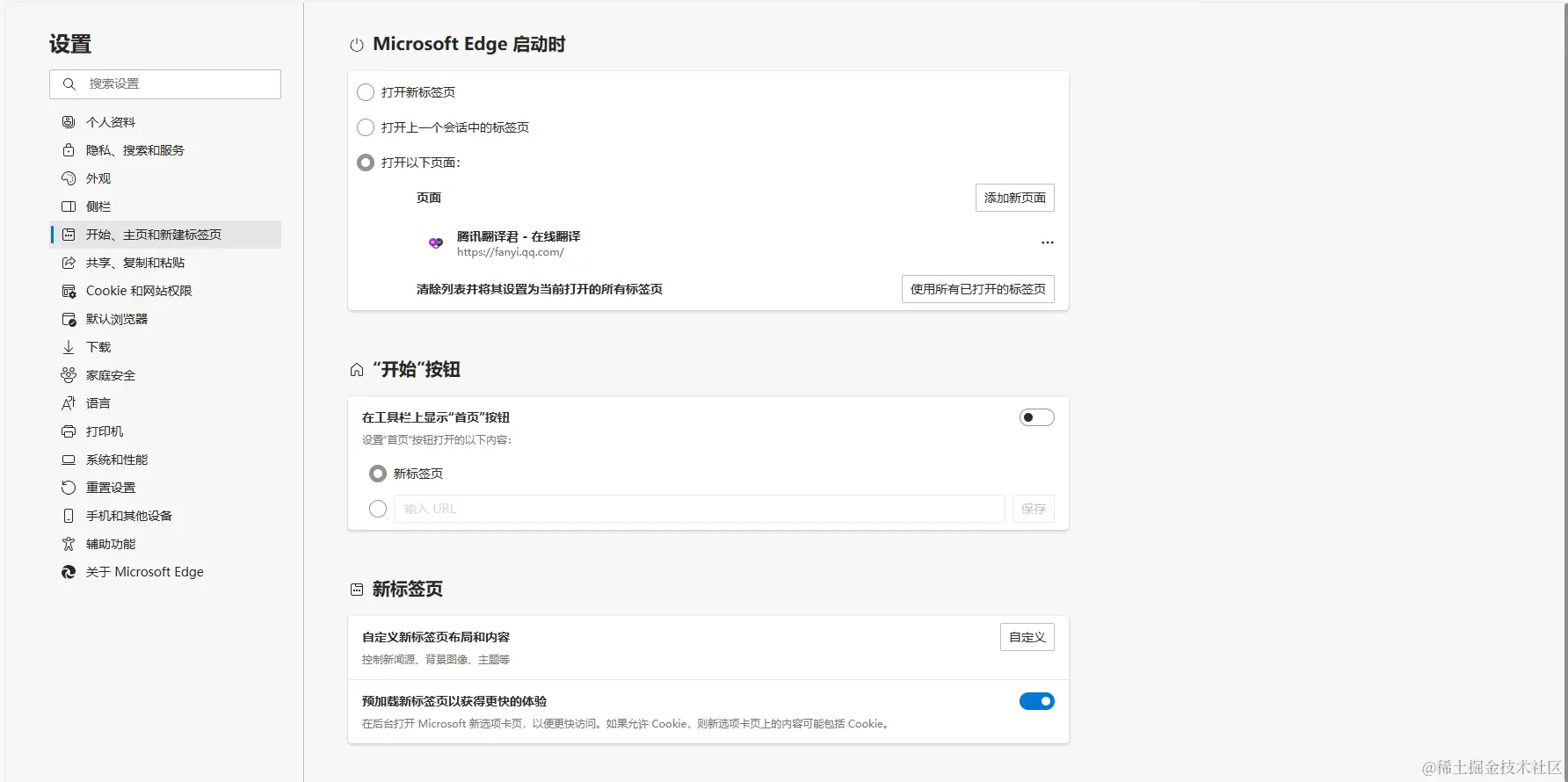Open 重置设置 page
This screenshot has width=1568, height=782.
tap(165, 488)
